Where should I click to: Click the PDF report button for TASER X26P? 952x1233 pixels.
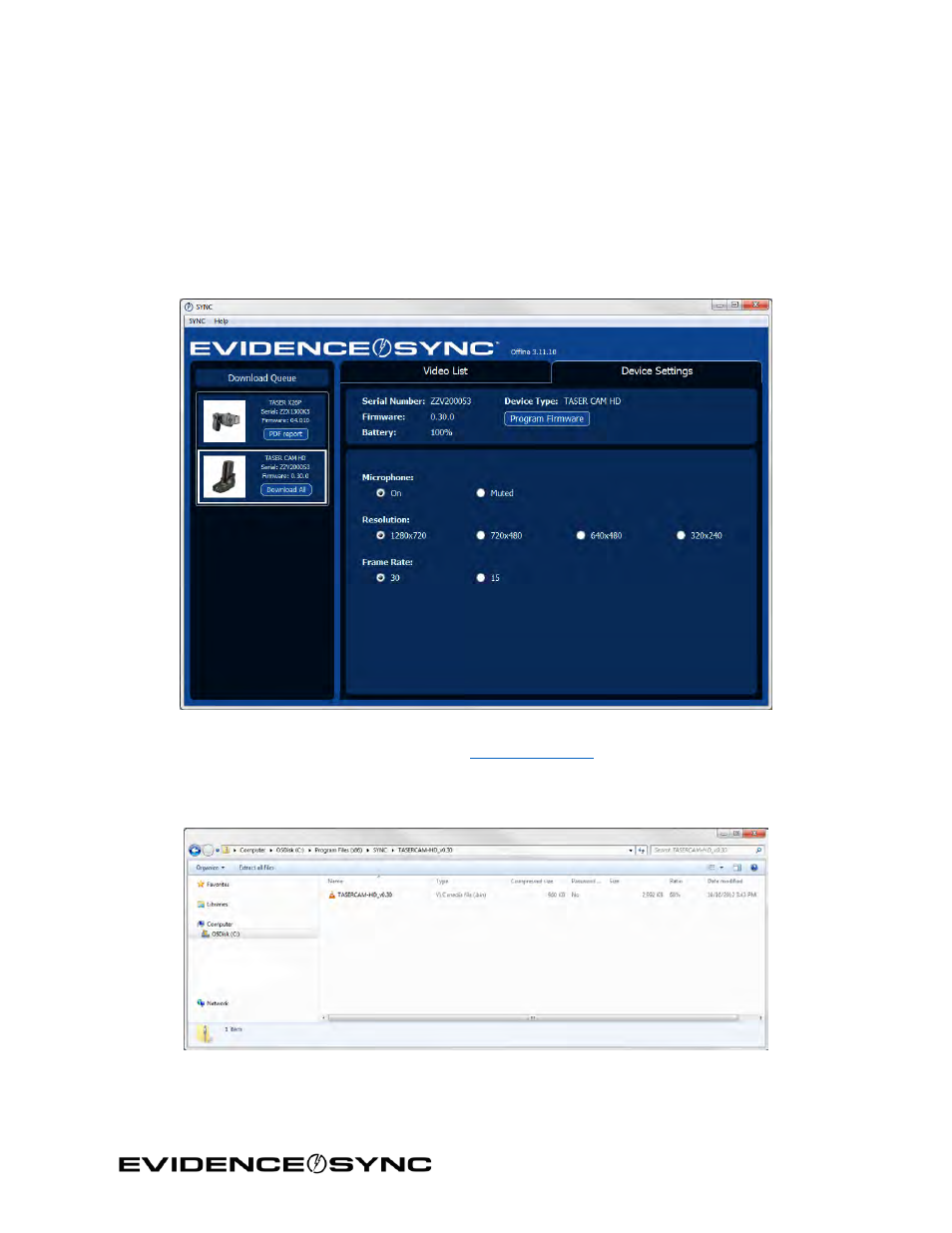pyautogui.click(x=285, y=434)
